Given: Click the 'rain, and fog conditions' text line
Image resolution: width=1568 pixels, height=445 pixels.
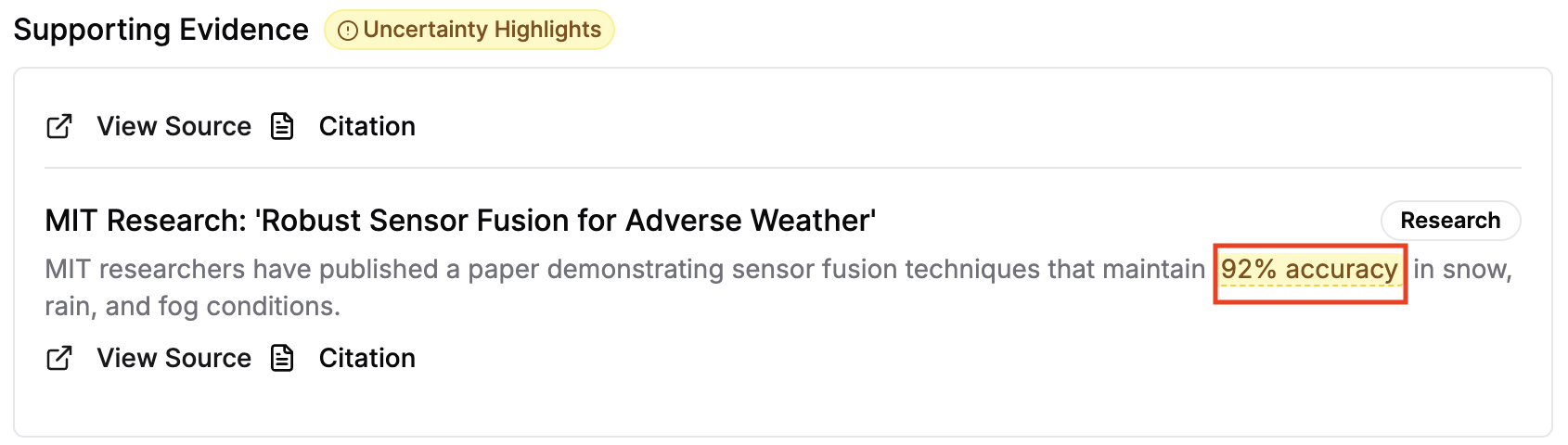Looking at the screenshot, I should [192, 306].
